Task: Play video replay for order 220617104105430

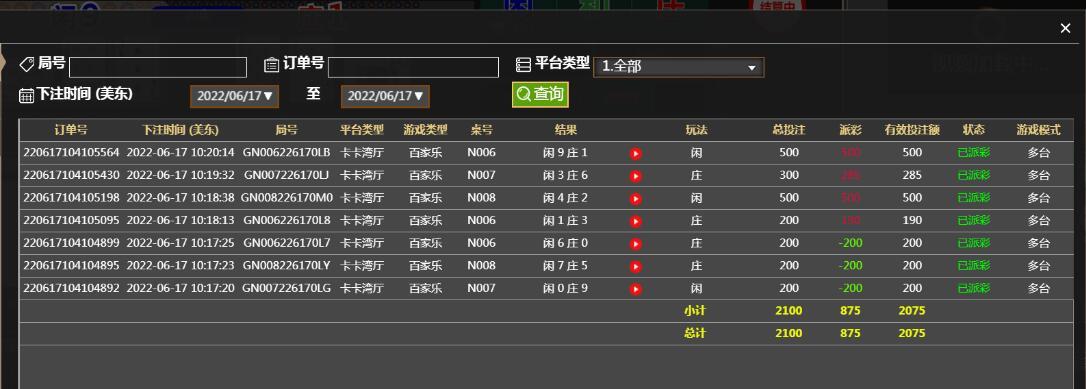Action: coord(636,177)
